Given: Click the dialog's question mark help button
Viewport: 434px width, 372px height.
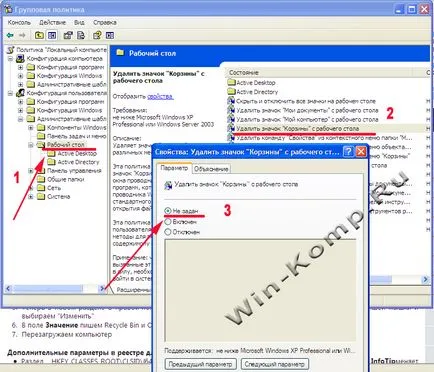Looking at the screenshot, I should [348, 152].
